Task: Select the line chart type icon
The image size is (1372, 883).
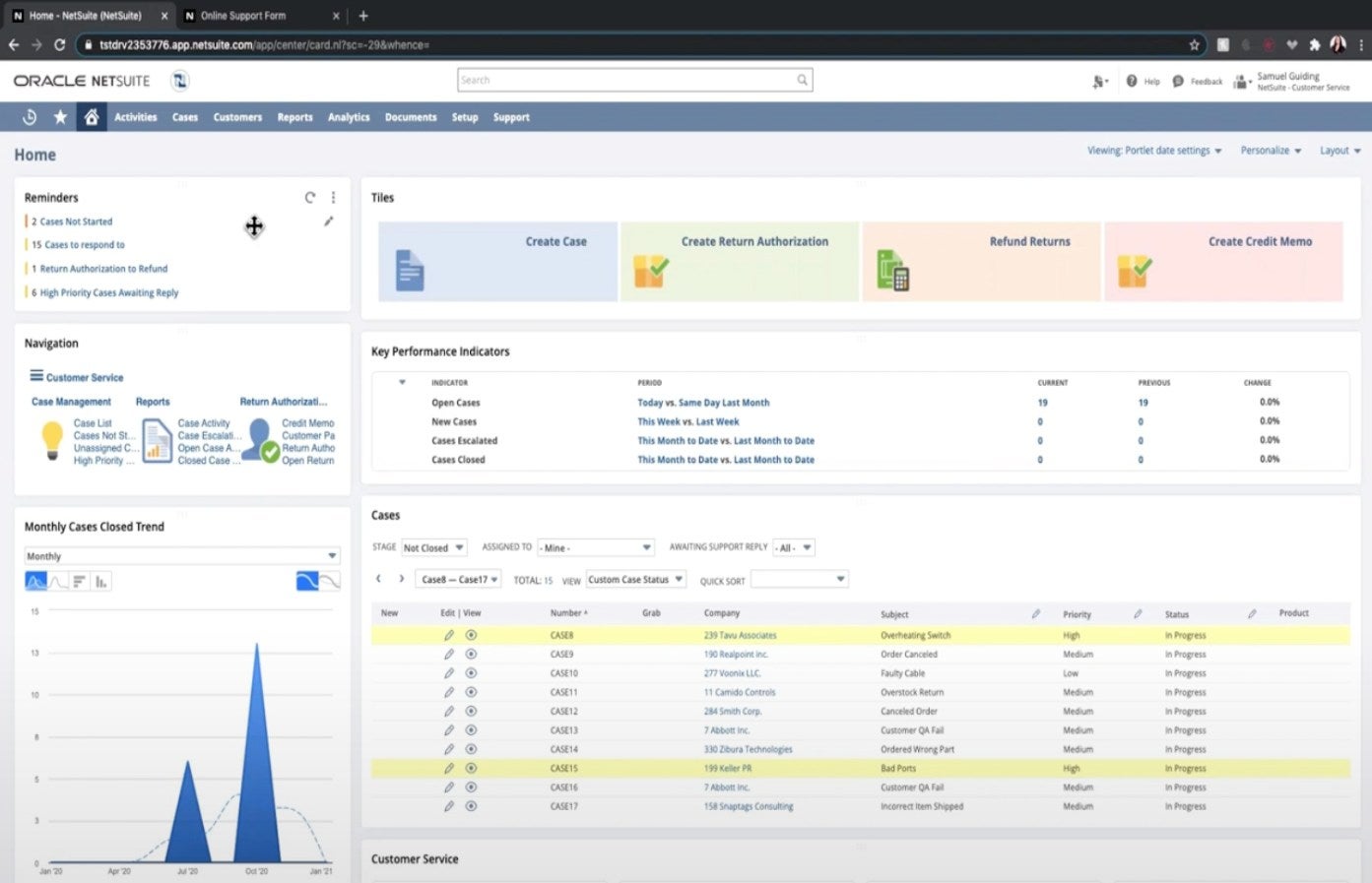Action: (58, 582)
